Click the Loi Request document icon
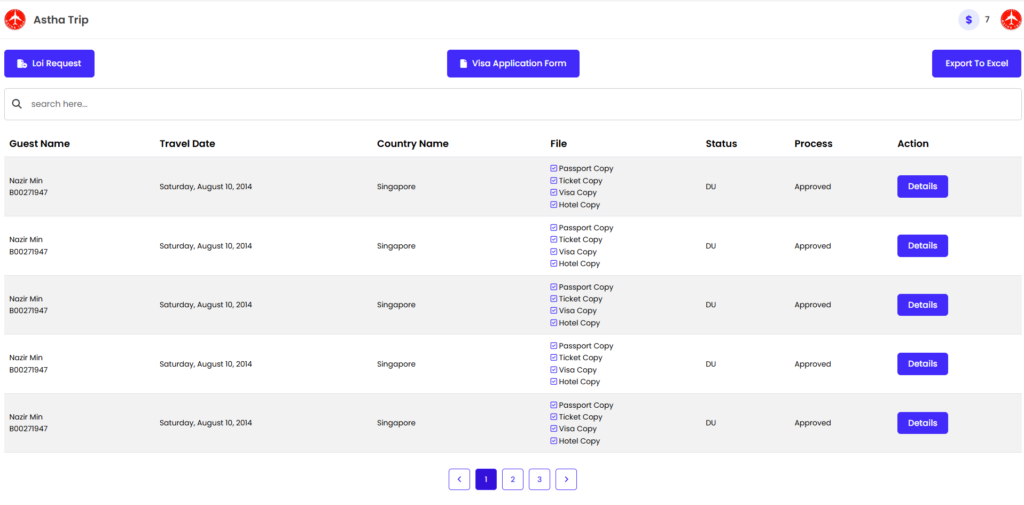Viewport: 1024px width, 505px height. click(x=22, y=64)
